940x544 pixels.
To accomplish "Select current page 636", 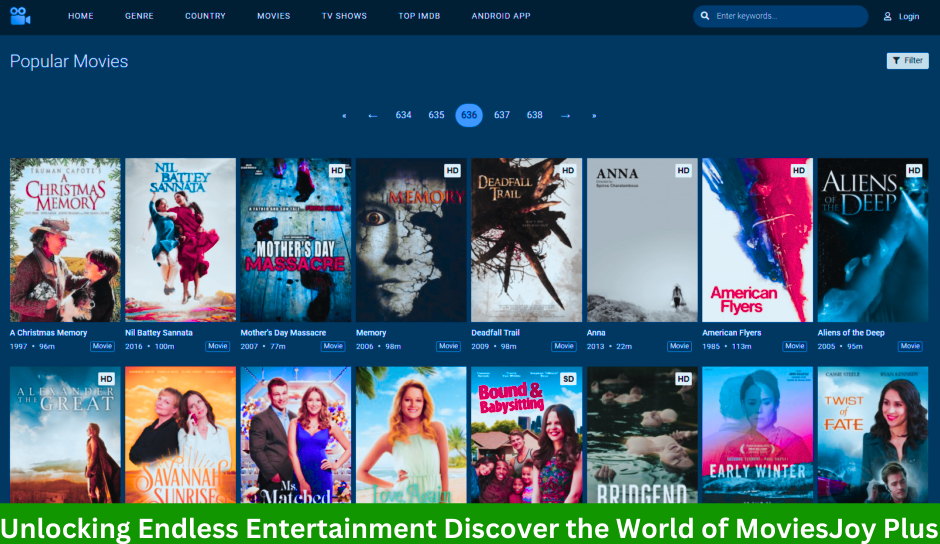I will pos(469,115).
